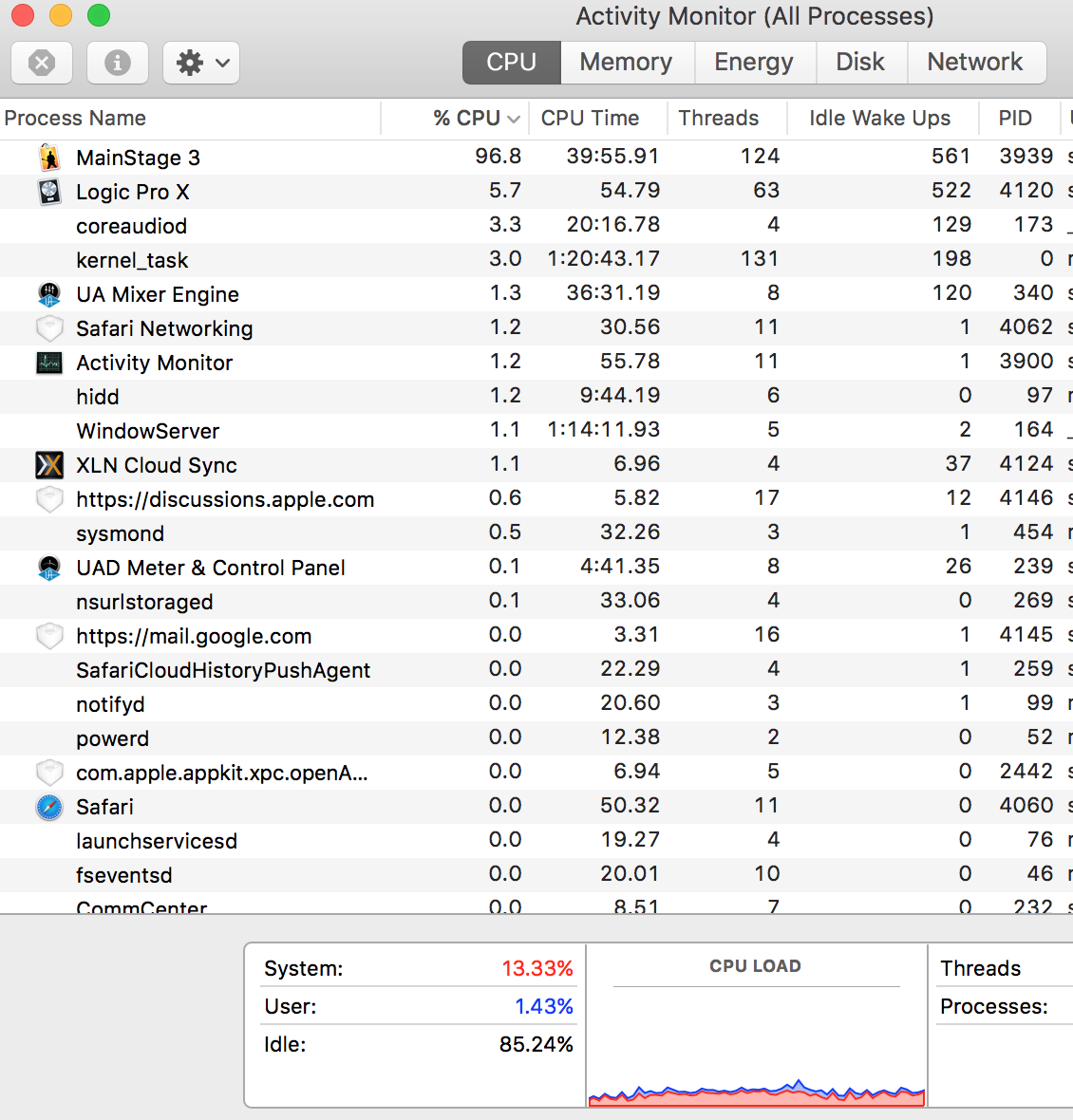Click the Logic Pro X icon
1073x1120 pixels.
(49, 192)
